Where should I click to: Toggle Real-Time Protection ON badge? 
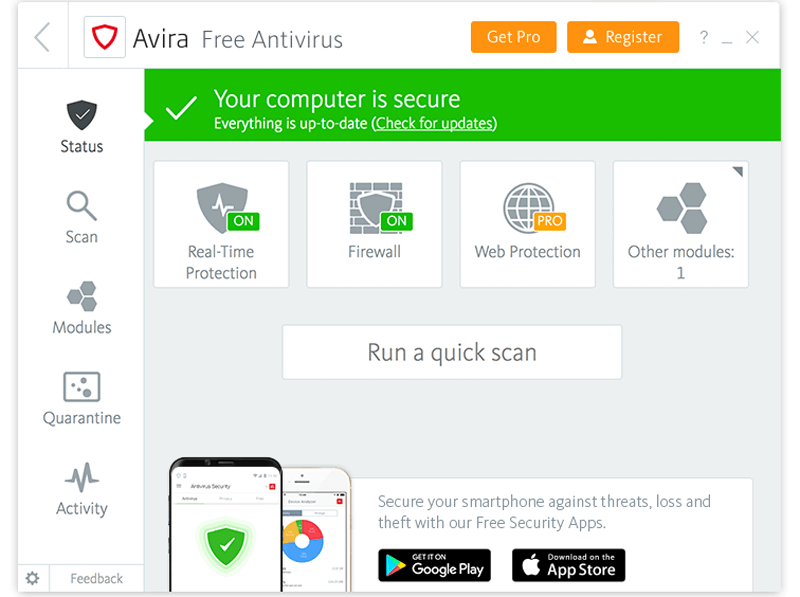243,221
